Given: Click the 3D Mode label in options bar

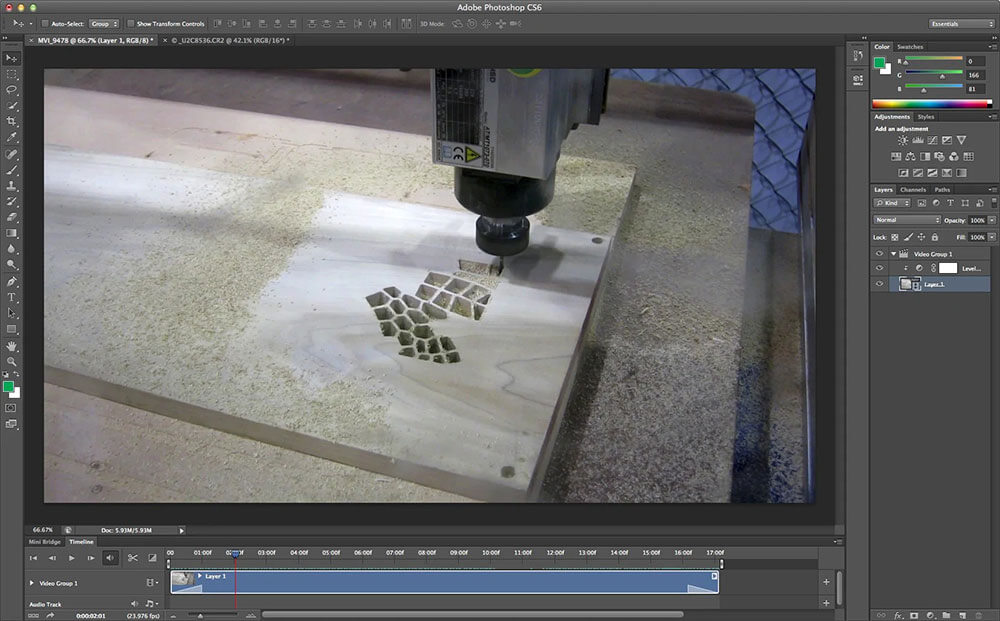Looking at the screenshot, I should tap(432, 24).
